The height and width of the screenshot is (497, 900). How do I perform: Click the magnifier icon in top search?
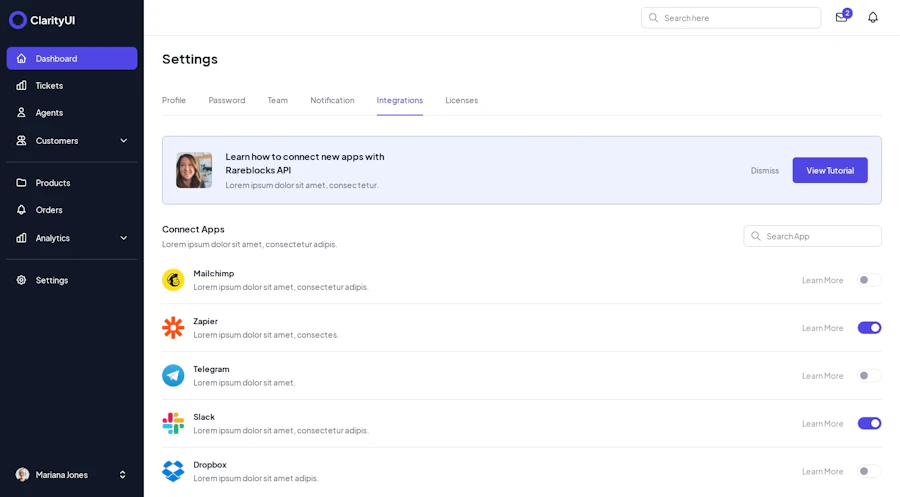(653, 18)
